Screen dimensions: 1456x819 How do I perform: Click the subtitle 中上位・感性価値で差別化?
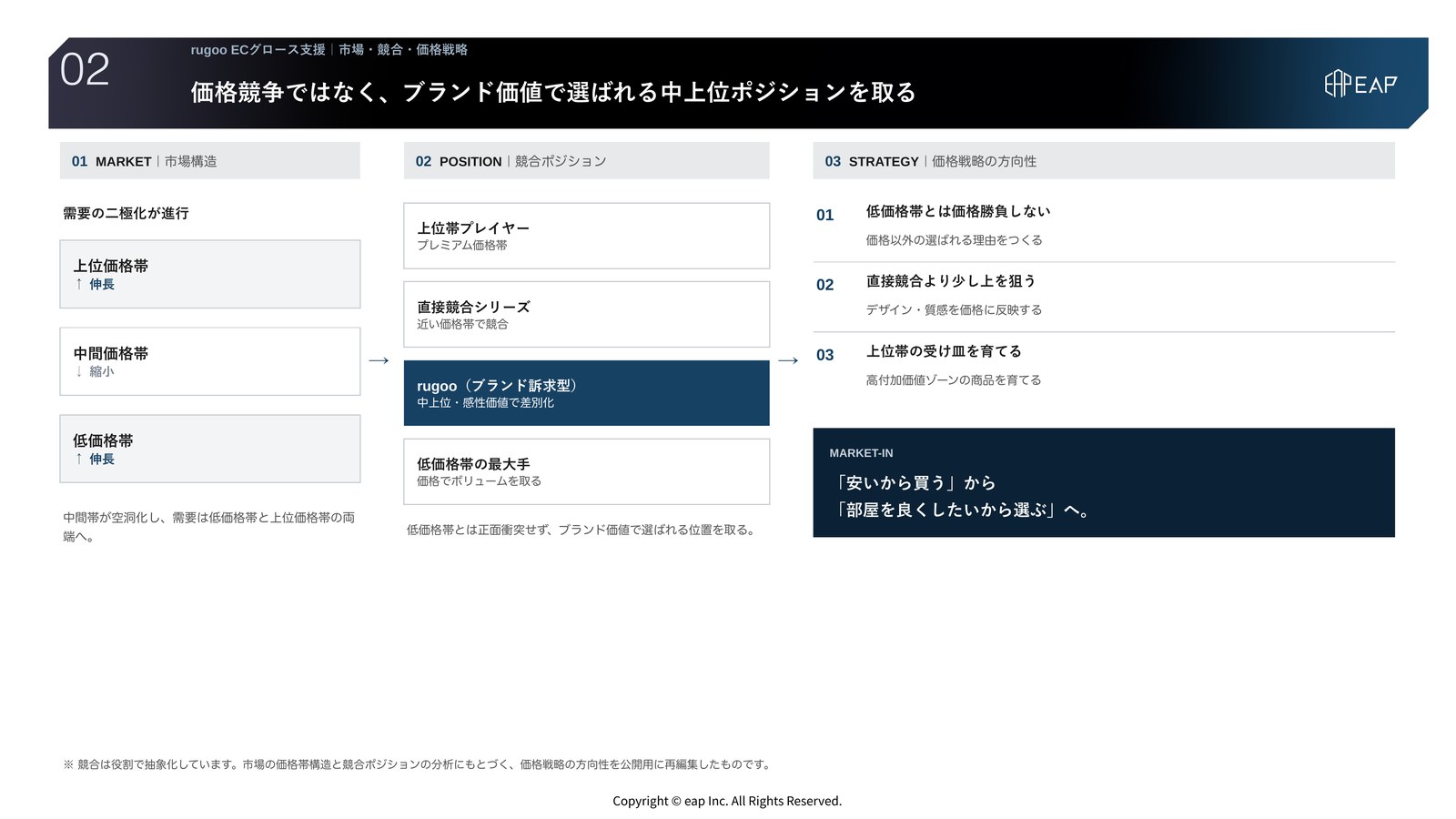click(x=485, y=402)
